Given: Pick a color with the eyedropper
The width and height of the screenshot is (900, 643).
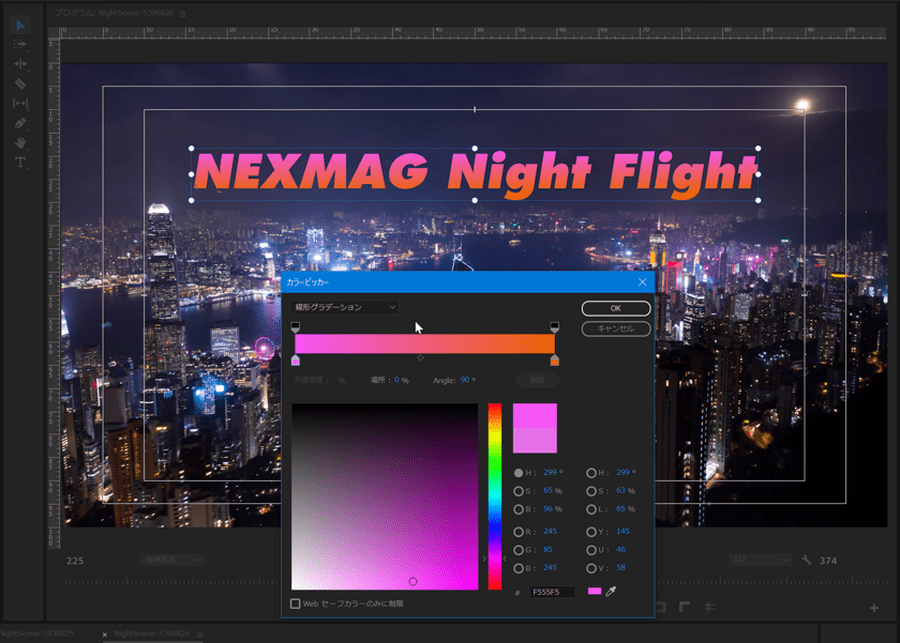Looking at the screenshot, I should (611, 591).
